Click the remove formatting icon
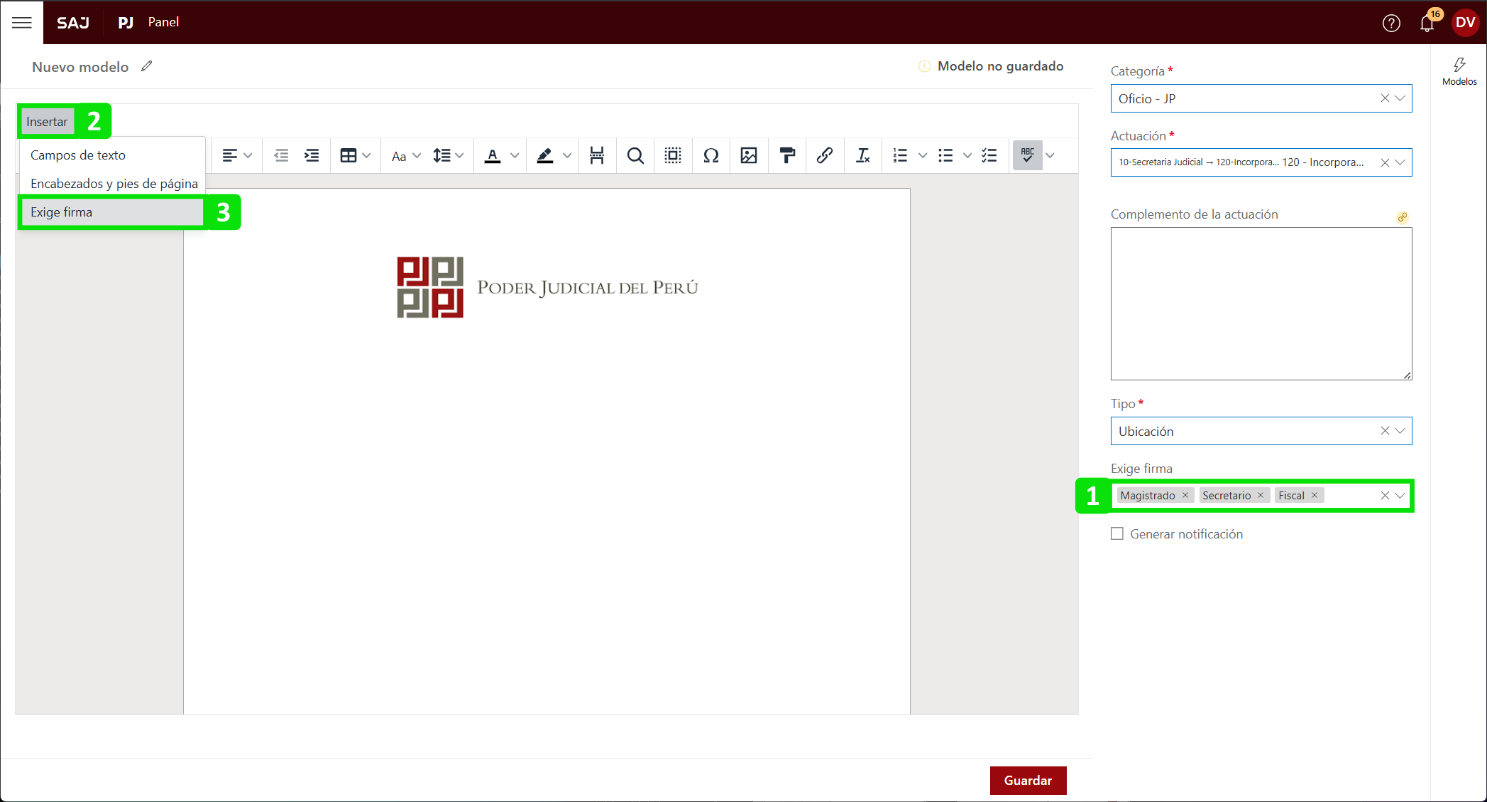Screen dimensions: 1487x802 863,155
